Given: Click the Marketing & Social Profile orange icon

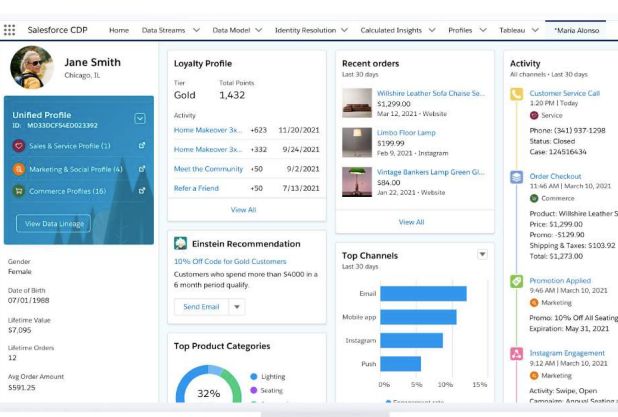Looking at the screenshot, I should 18,169.
